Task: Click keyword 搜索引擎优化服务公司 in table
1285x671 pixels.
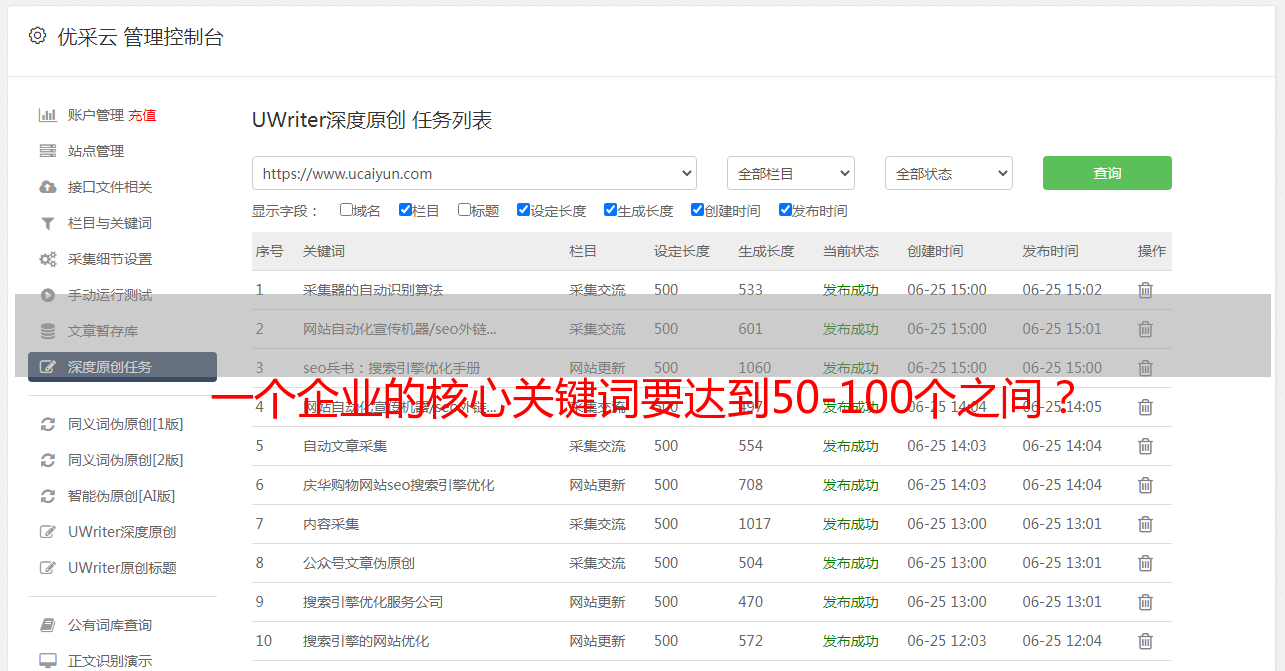Action: tap(373, 602)
